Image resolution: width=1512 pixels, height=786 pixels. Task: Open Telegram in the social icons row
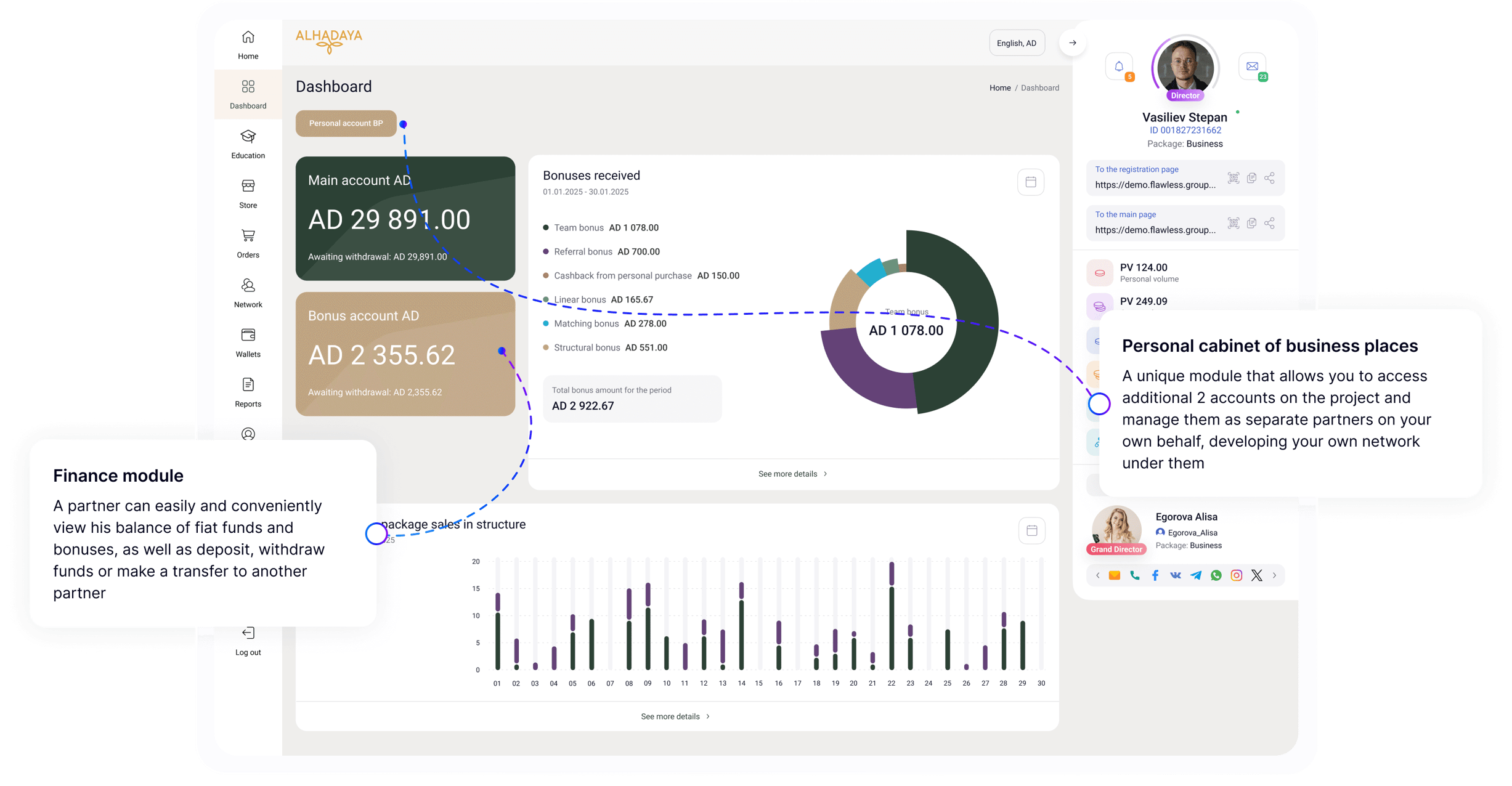tap(1195, 575)
